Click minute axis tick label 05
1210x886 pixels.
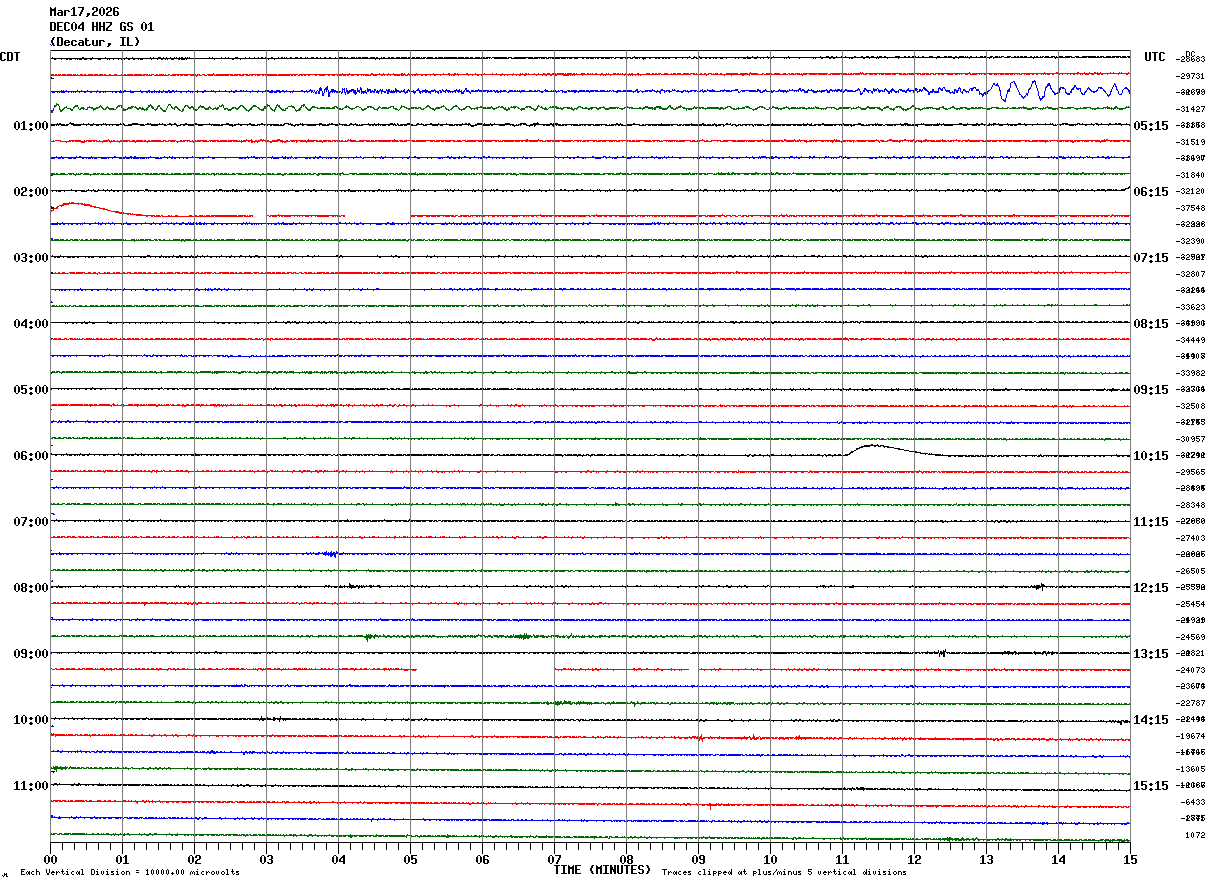tap(410, 859)
